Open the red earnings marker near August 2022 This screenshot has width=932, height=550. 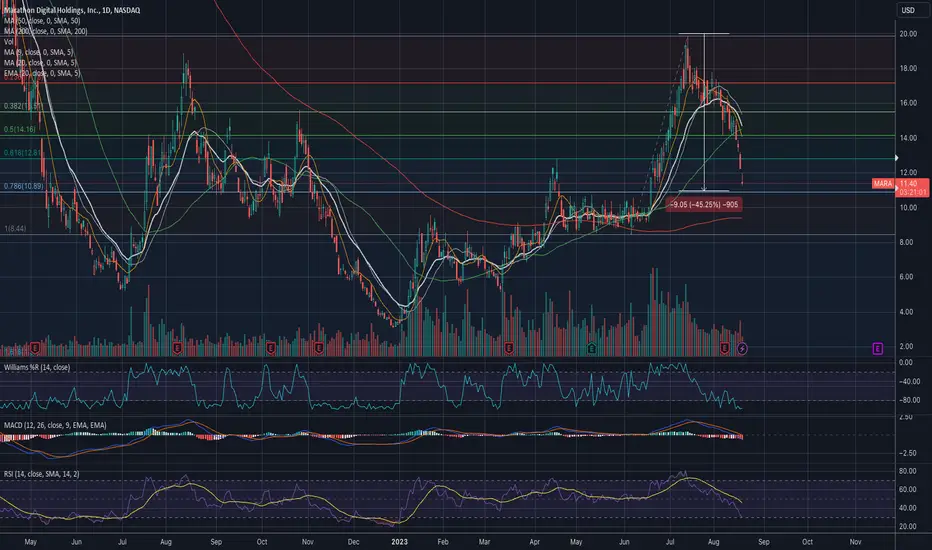point(177,347)
